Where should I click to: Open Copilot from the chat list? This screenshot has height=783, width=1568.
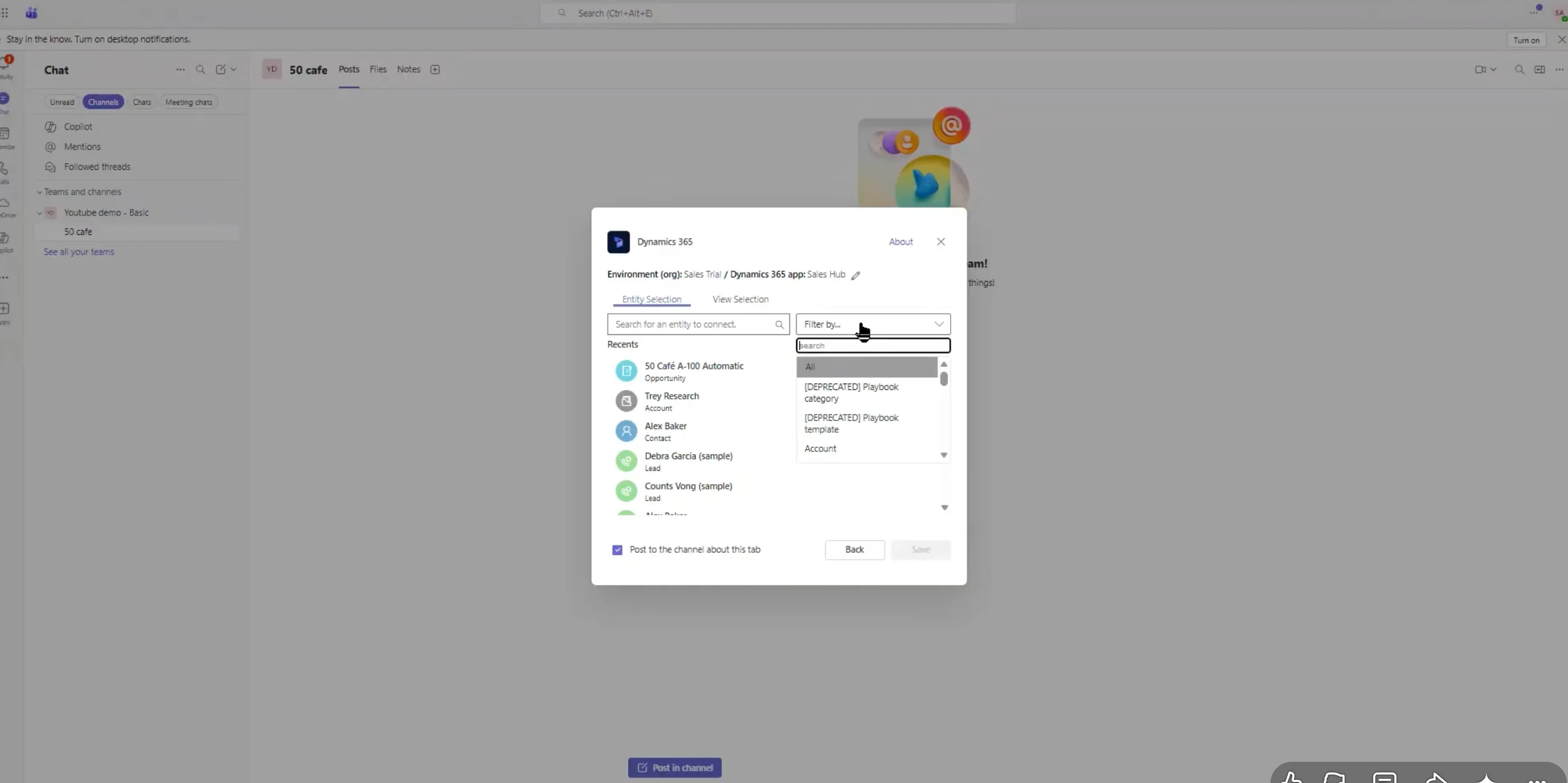tap(78, 126)
